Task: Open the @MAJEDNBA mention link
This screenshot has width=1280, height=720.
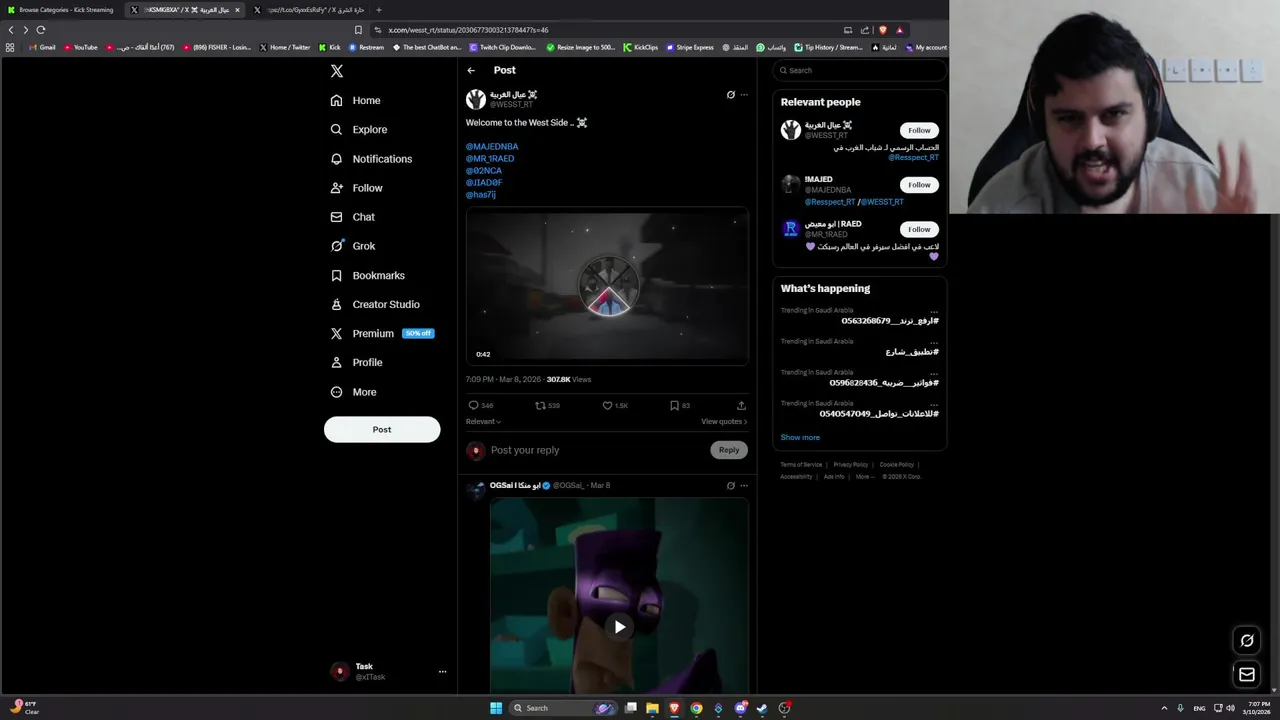Action: coord(492,147)
